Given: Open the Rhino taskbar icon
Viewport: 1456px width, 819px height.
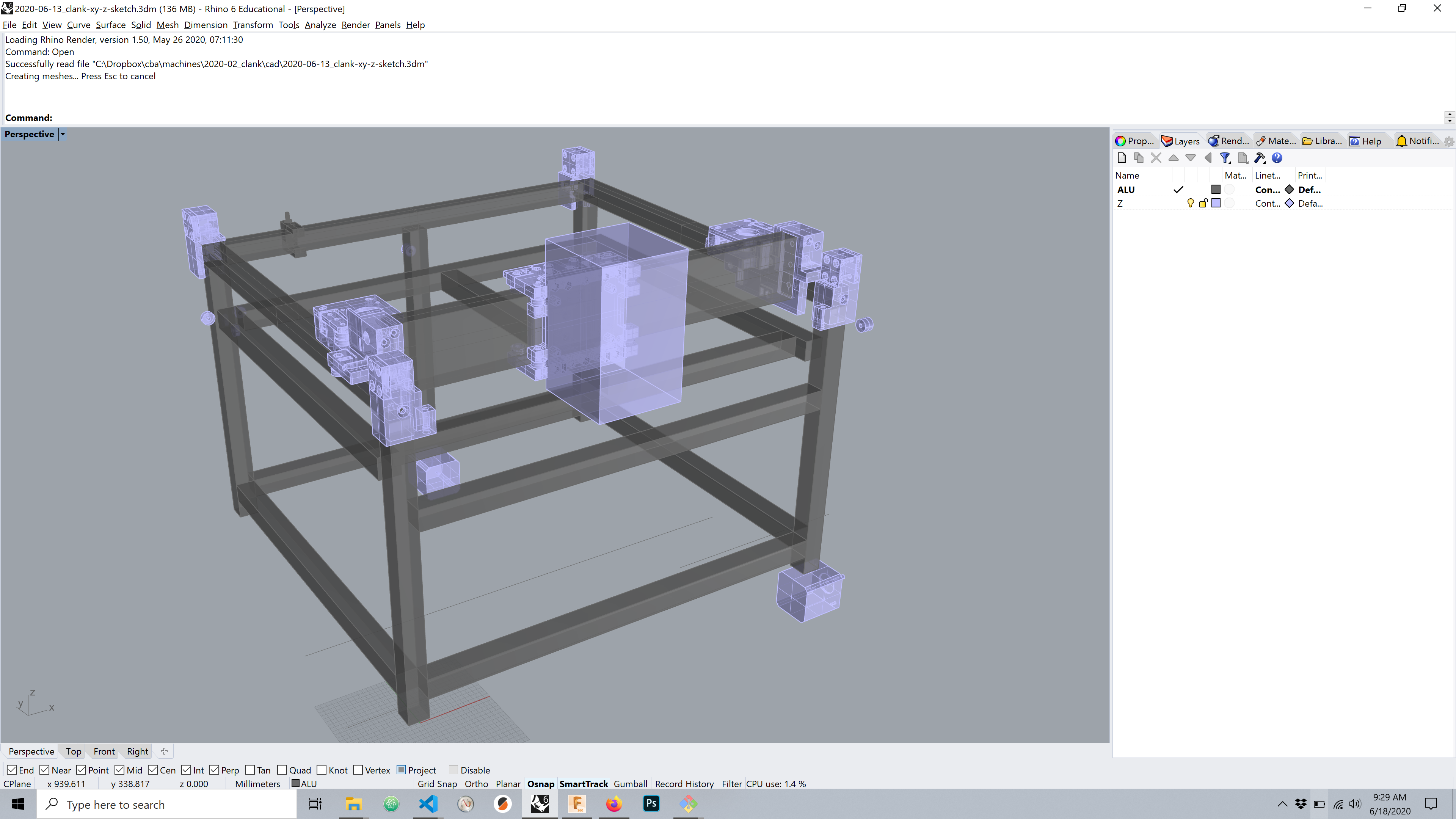Looking at the screenshot, I should point(540,804).
